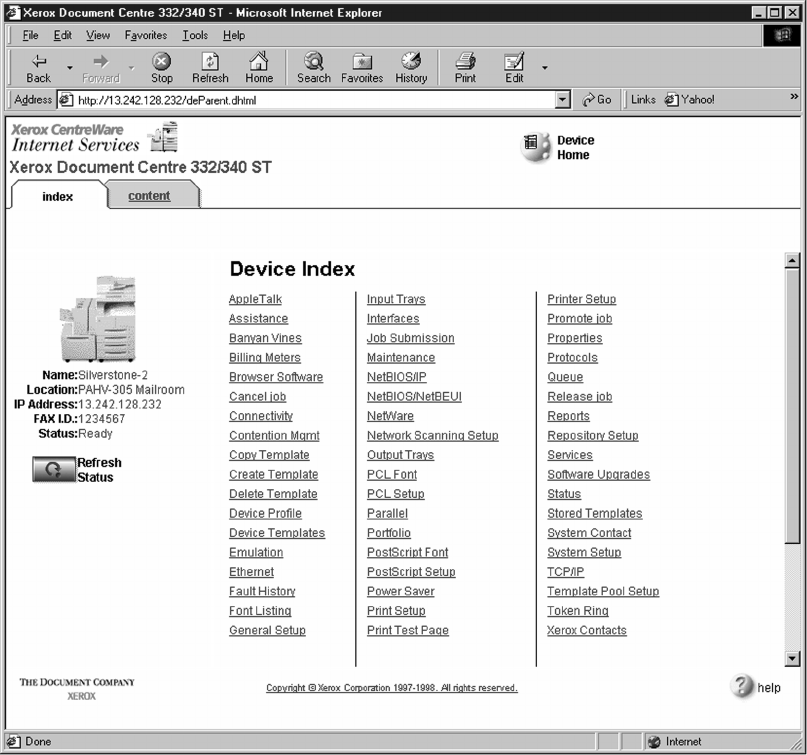Click the Device Home icon

pos(535,147)
